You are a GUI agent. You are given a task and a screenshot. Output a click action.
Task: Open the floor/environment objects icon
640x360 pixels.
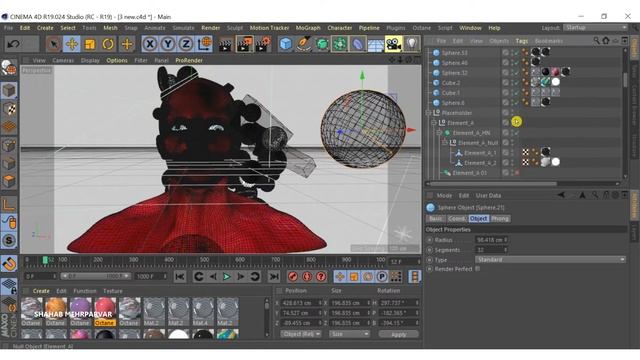[376, 44]
